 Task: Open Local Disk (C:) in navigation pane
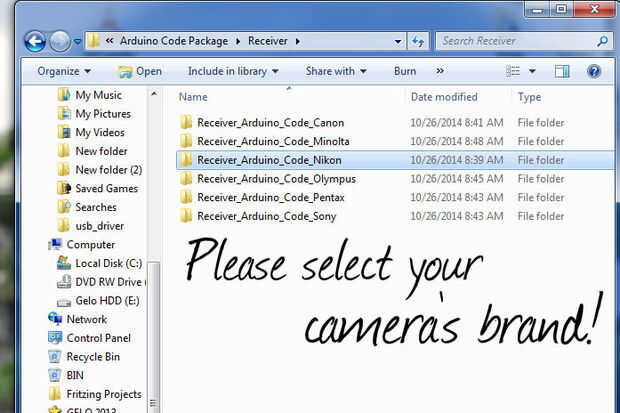[108, 263]
